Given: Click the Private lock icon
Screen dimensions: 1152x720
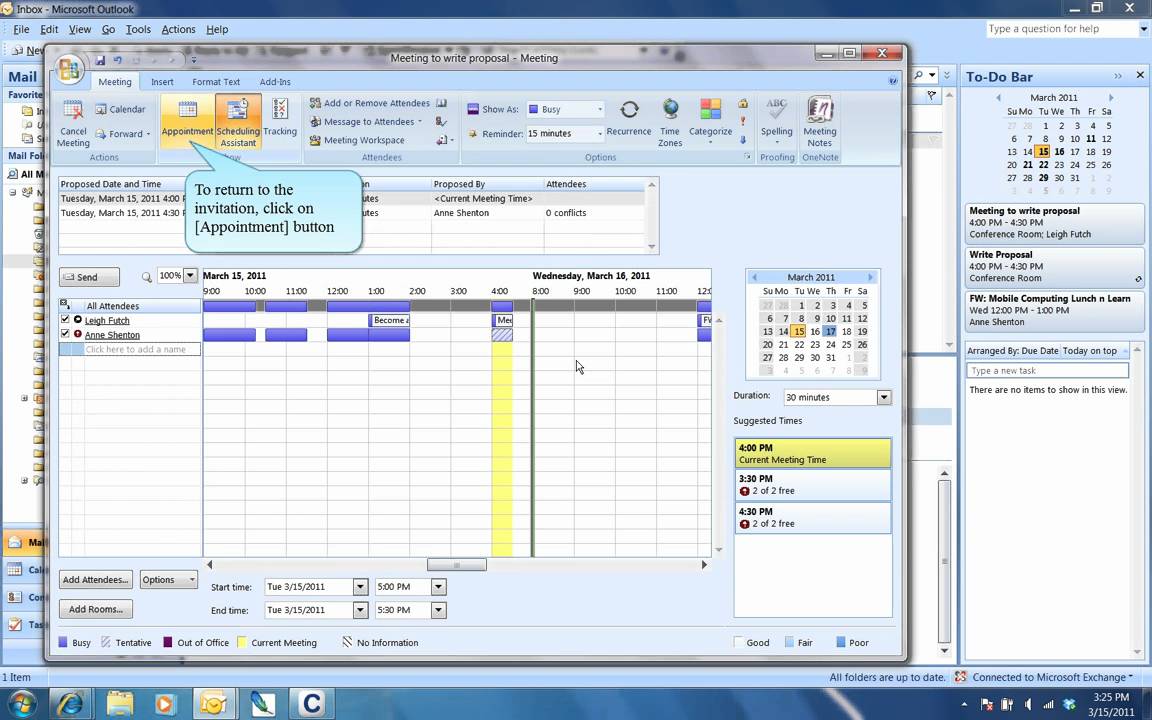Looking at the screenshot, I should pos(743,103).
